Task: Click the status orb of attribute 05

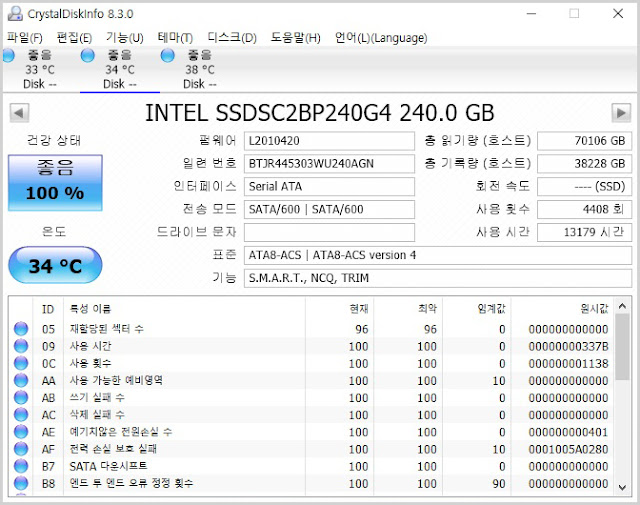Action: pos(21,329)
